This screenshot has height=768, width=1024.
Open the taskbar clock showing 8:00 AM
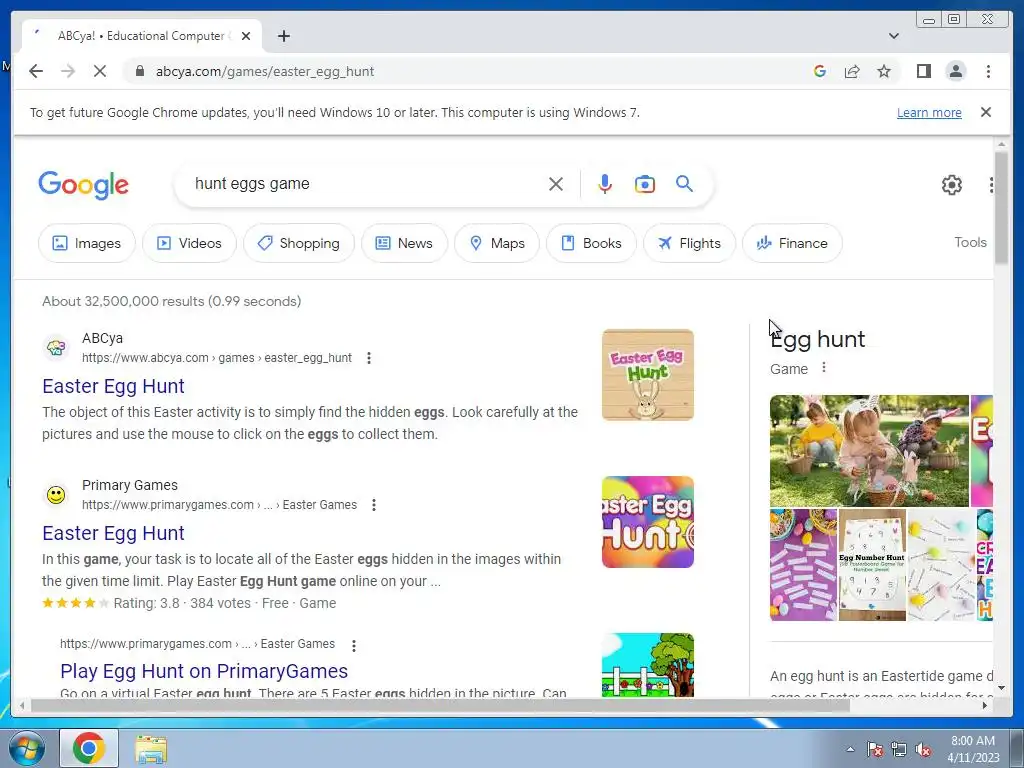pyautogui.click(x=973, y=749)
